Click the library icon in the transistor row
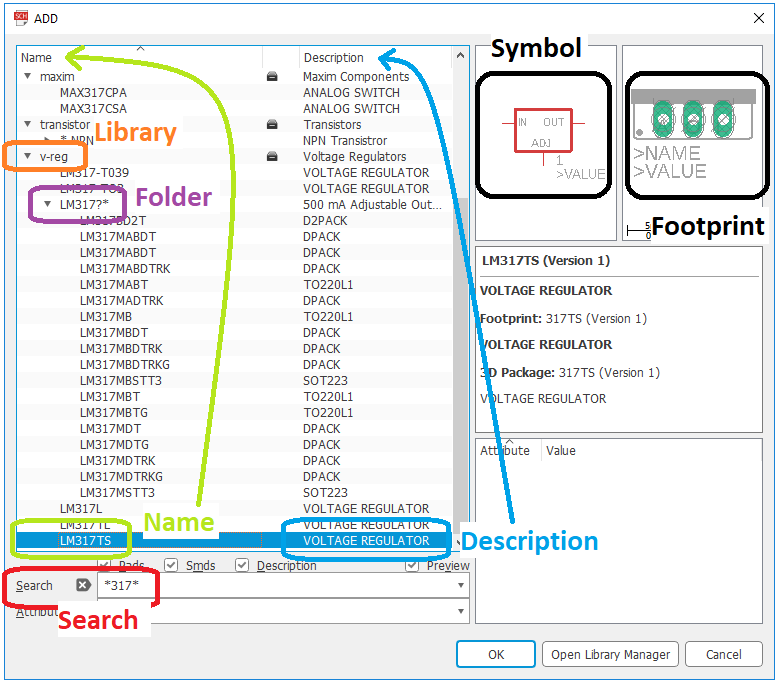 click(x=272, y=125)
